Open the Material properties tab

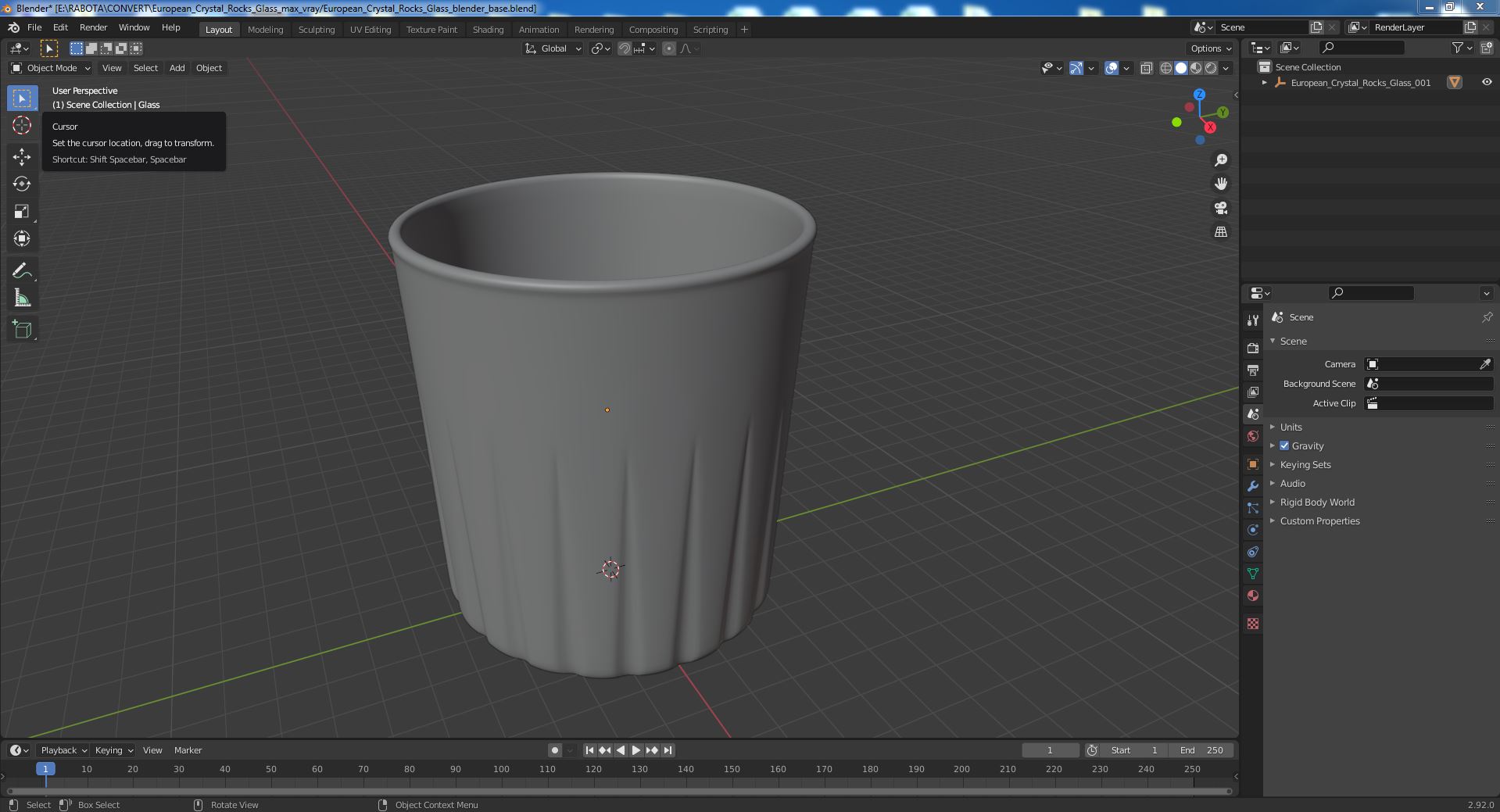click(1253, 596)
